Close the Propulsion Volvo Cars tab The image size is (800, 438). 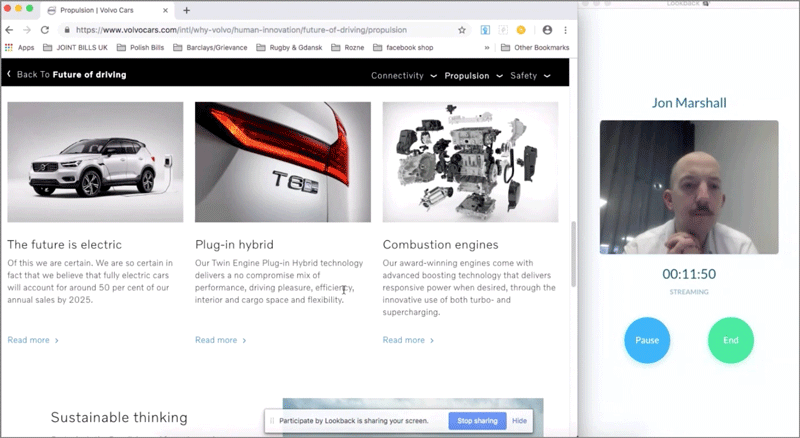coord(165,10)
